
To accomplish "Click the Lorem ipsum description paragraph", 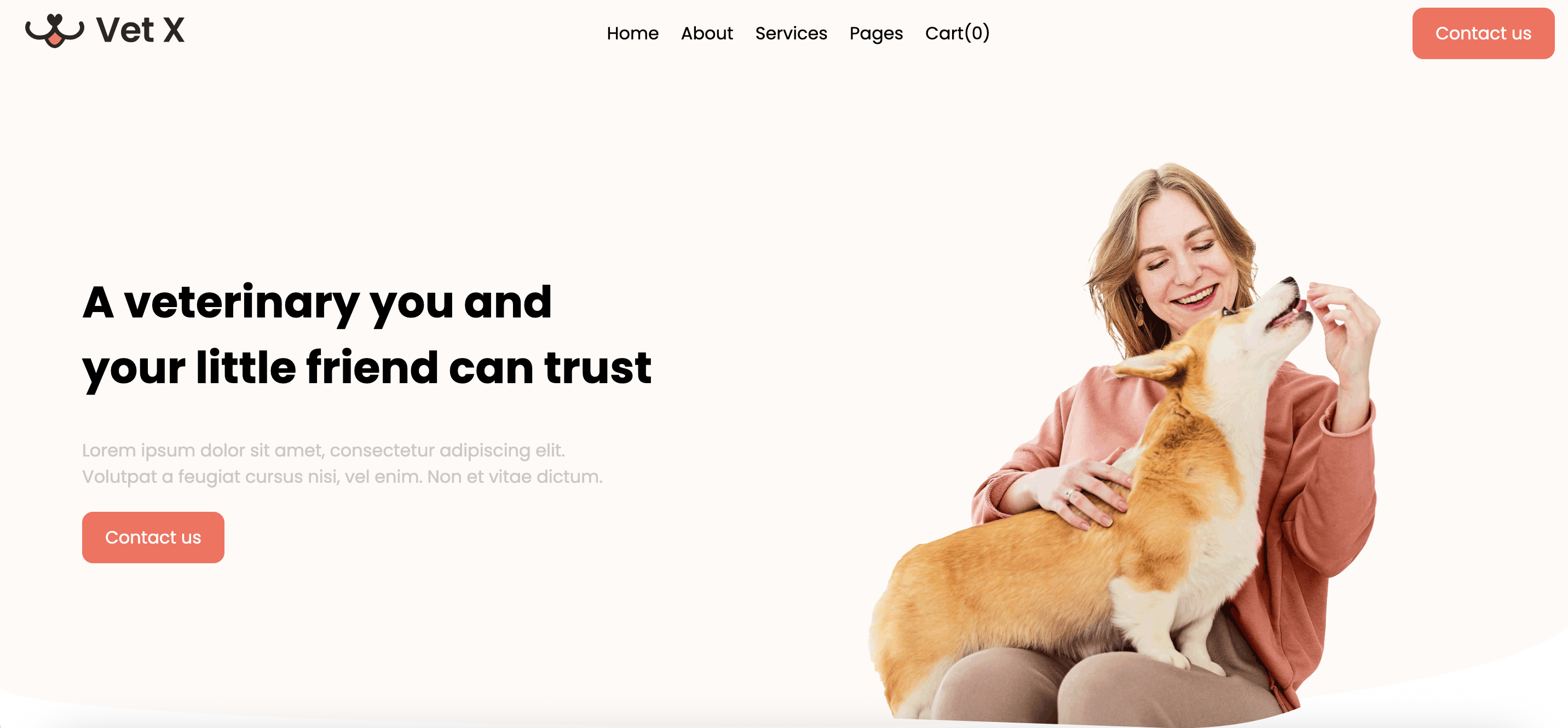I will click(x=342, y=463).
